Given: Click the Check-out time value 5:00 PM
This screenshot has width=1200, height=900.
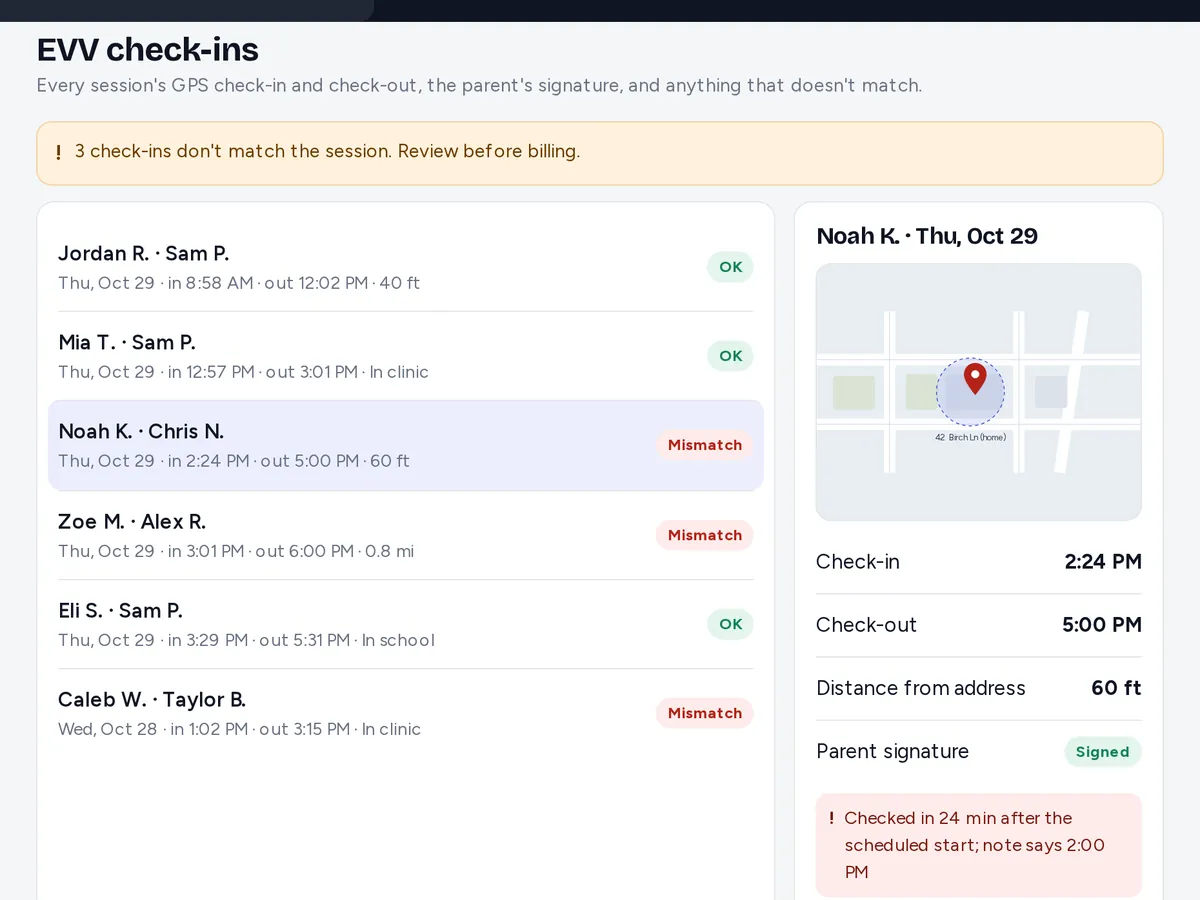Looking at the screenshot, I should (x=1102, y=625).
